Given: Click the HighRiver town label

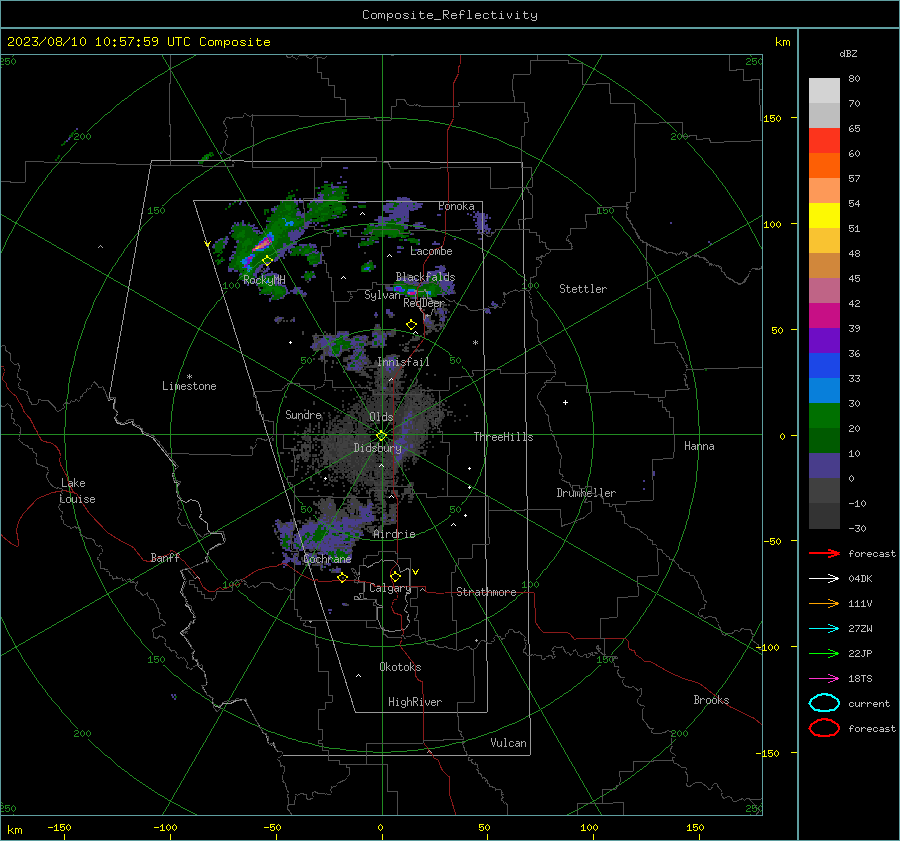Looking at the screenshot, I should [415, 702].
